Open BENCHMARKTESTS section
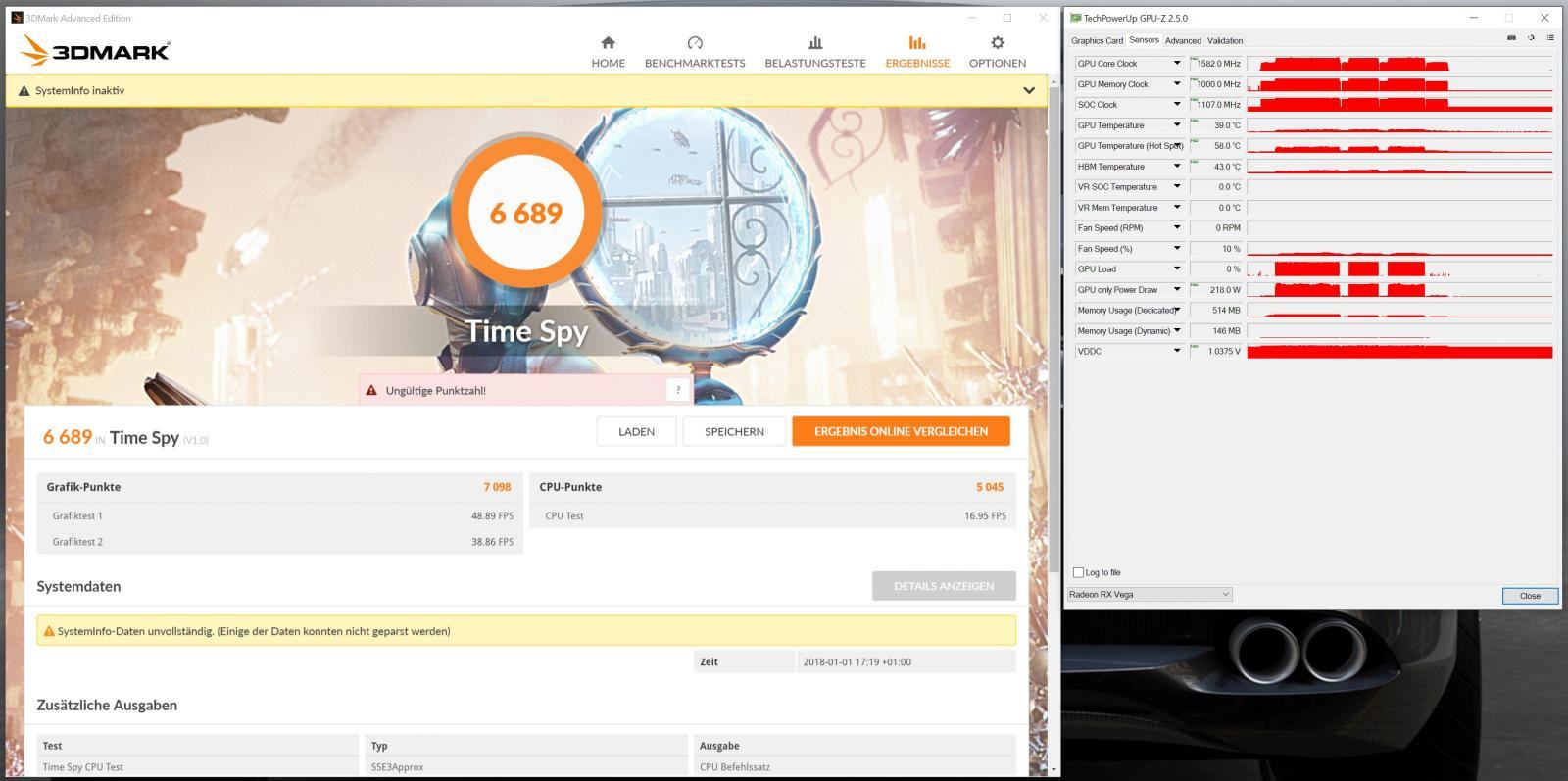Viewport: 1568px width, 781px height. tap(695, 52)
